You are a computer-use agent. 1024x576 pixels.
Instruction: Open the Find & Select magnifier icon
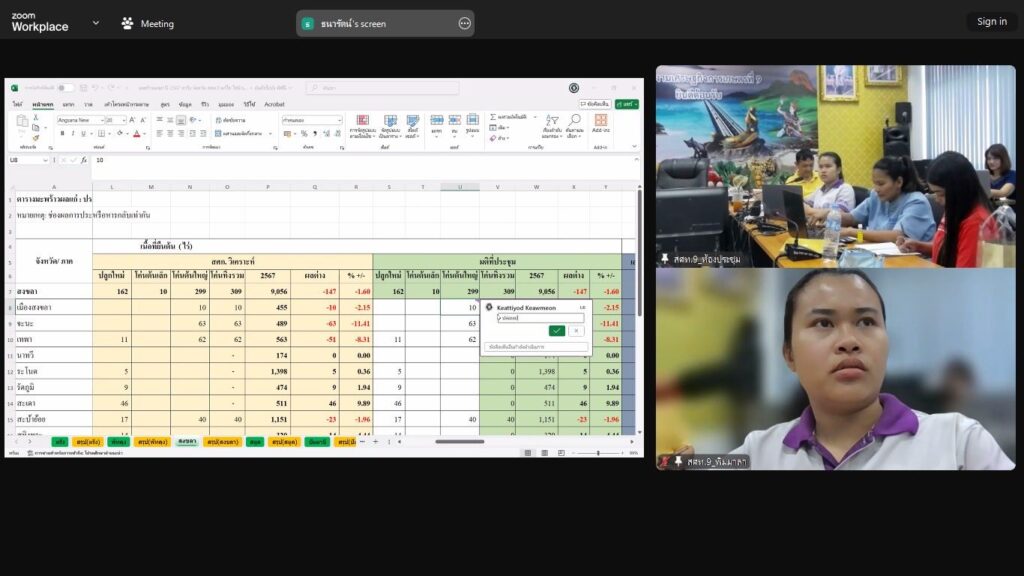[x=574, y=121]
